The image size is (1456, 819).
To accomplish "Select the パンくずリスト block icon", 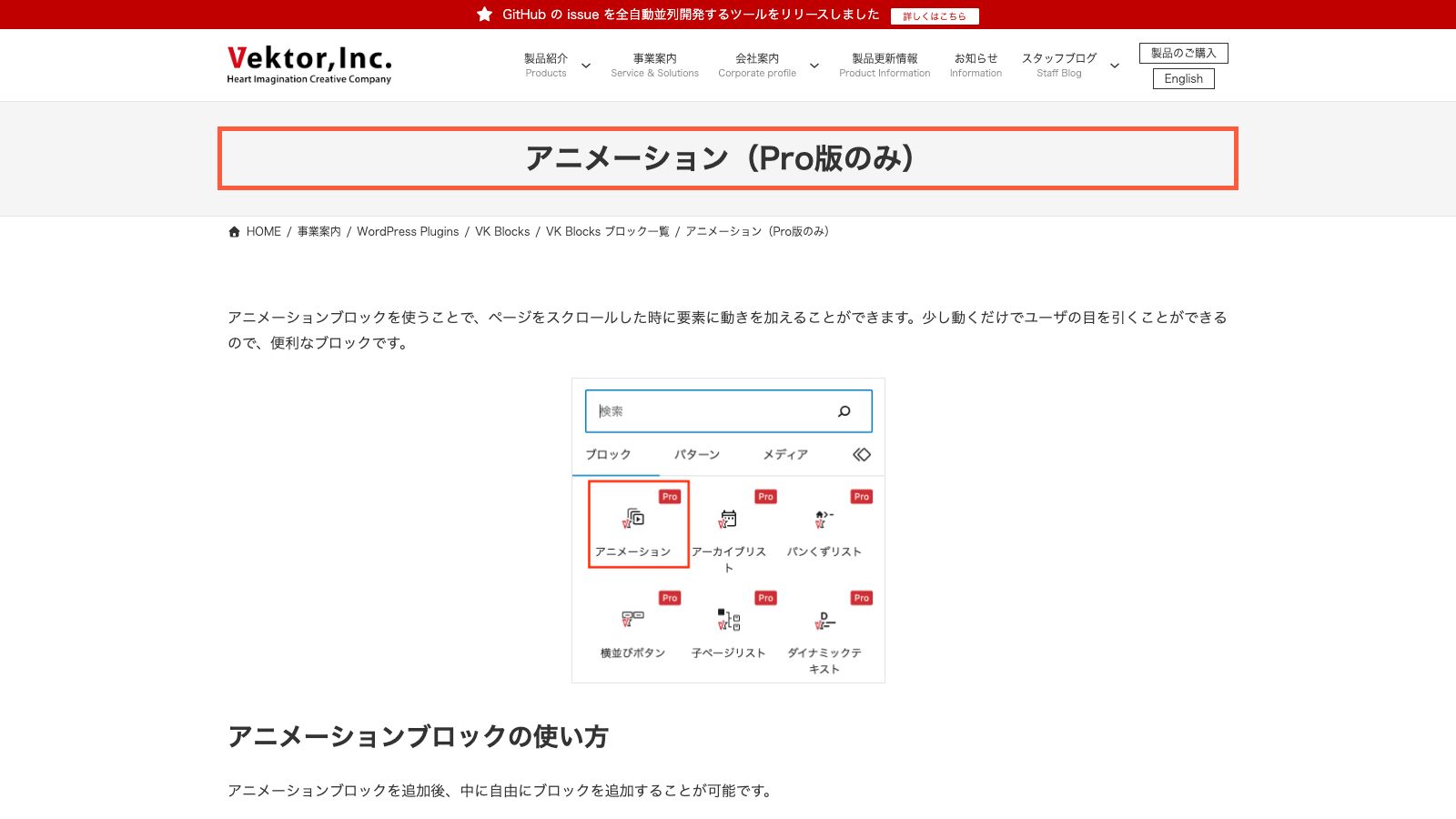I will pyautogui.click(x=824, y=519).
